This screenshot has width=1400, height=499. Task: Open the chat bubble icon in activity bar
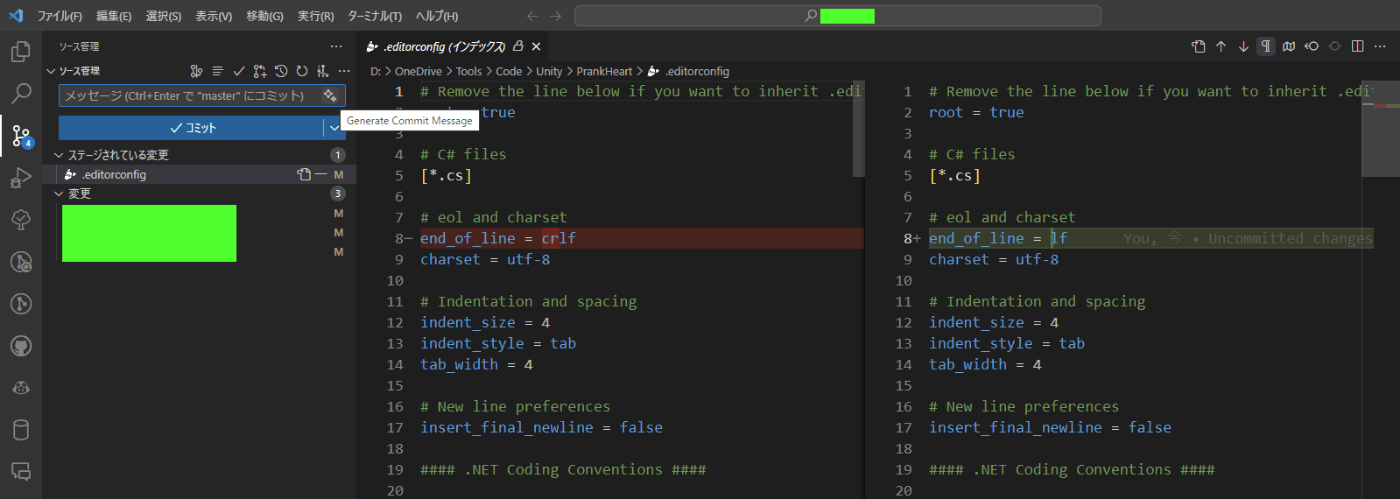click(x=20, y=472)
